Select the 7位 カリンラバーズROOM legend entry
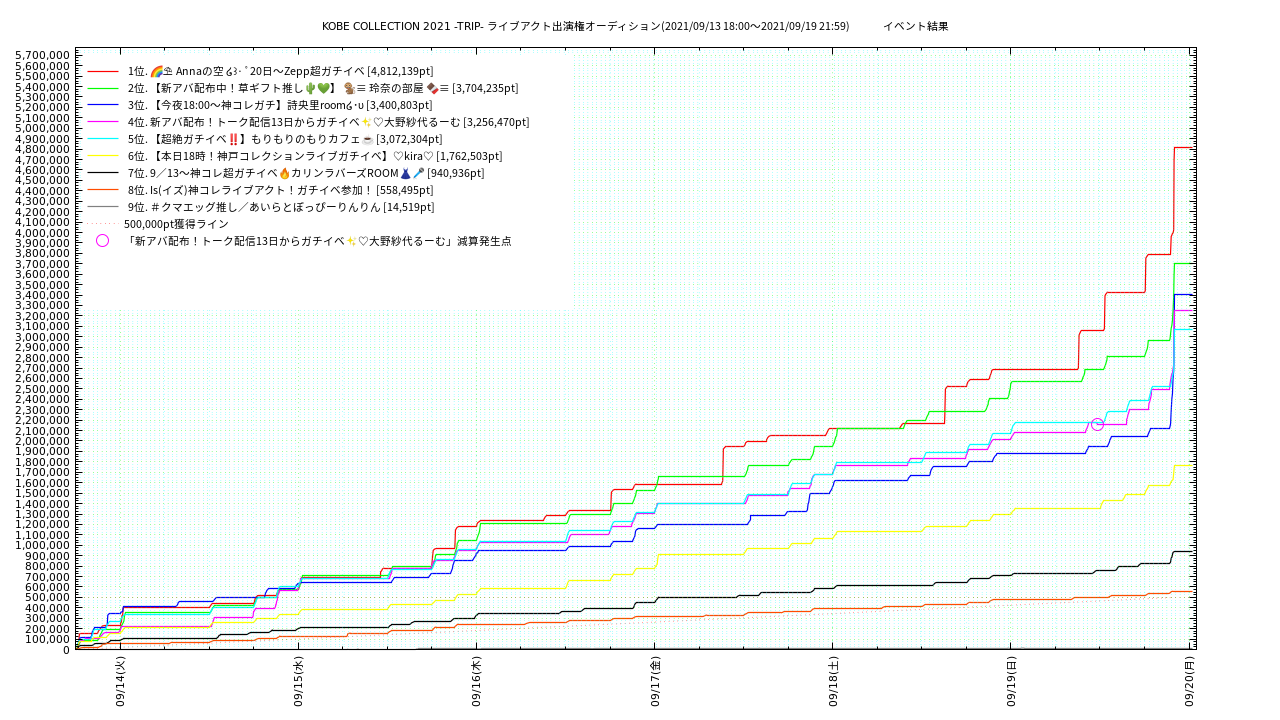Viewport: 1280px width, 720px height. (306, 173)
